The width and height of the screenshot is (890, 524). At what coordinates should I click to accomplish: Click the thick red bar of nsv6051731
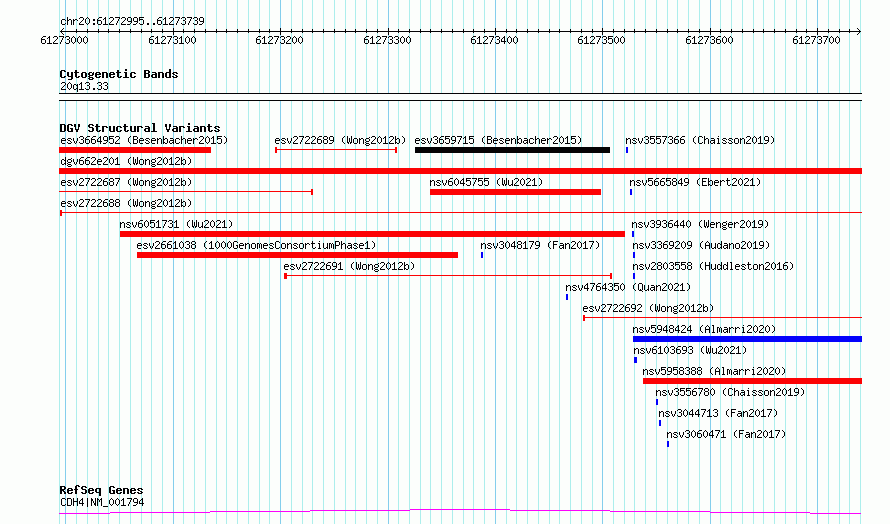pyautogui.click(x=372, y=234)
